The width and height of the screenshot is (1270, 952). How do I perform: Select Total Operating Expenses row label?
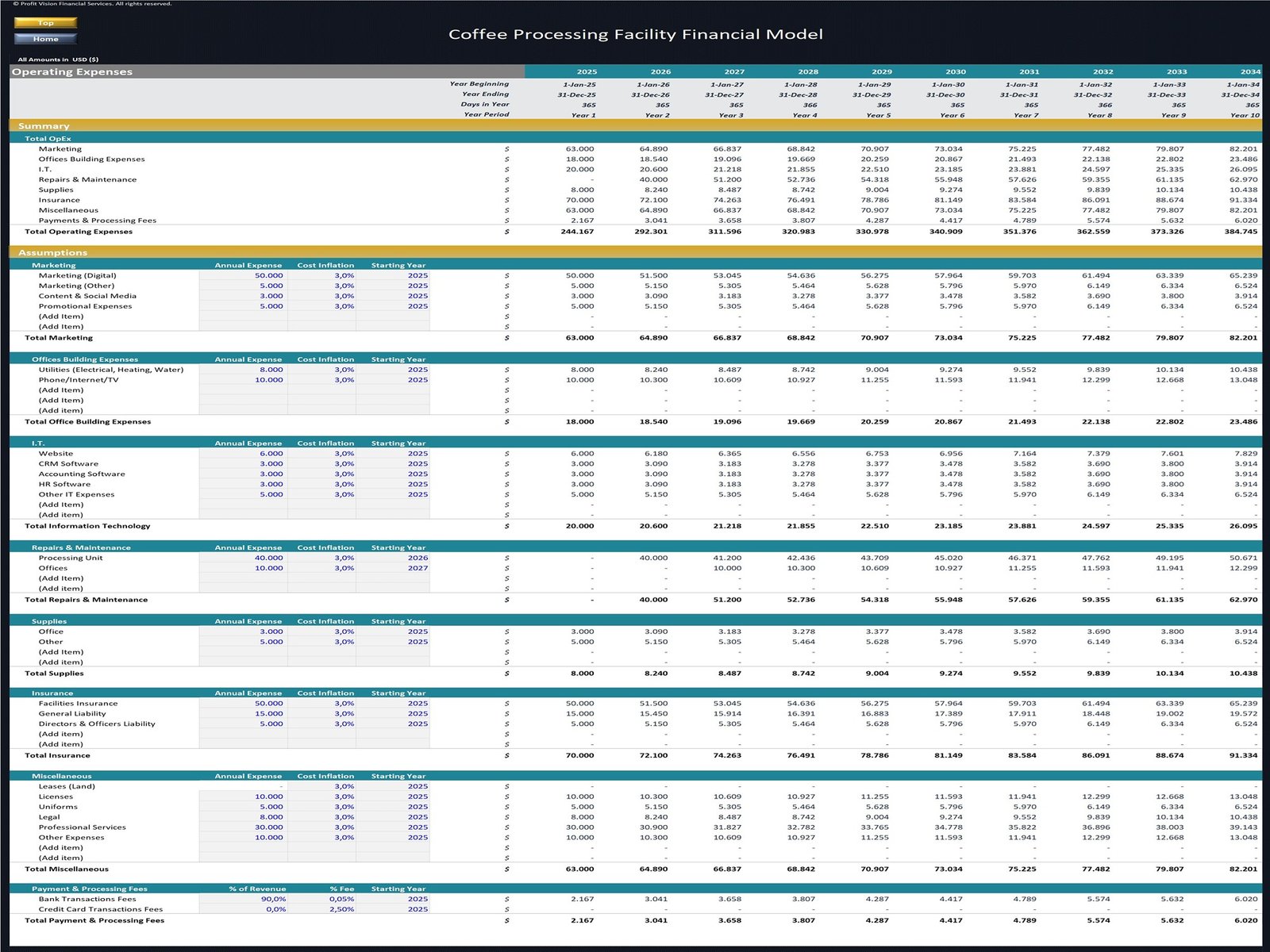pyautogui.click(x=79, y=231)
